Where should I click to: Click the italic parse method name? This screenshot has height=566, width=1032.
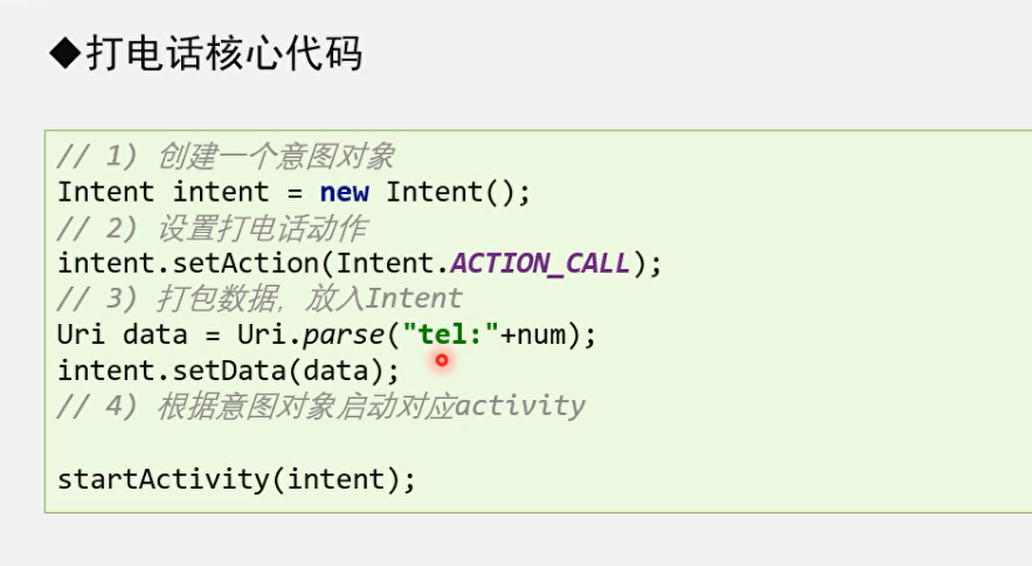coord(344,336)
